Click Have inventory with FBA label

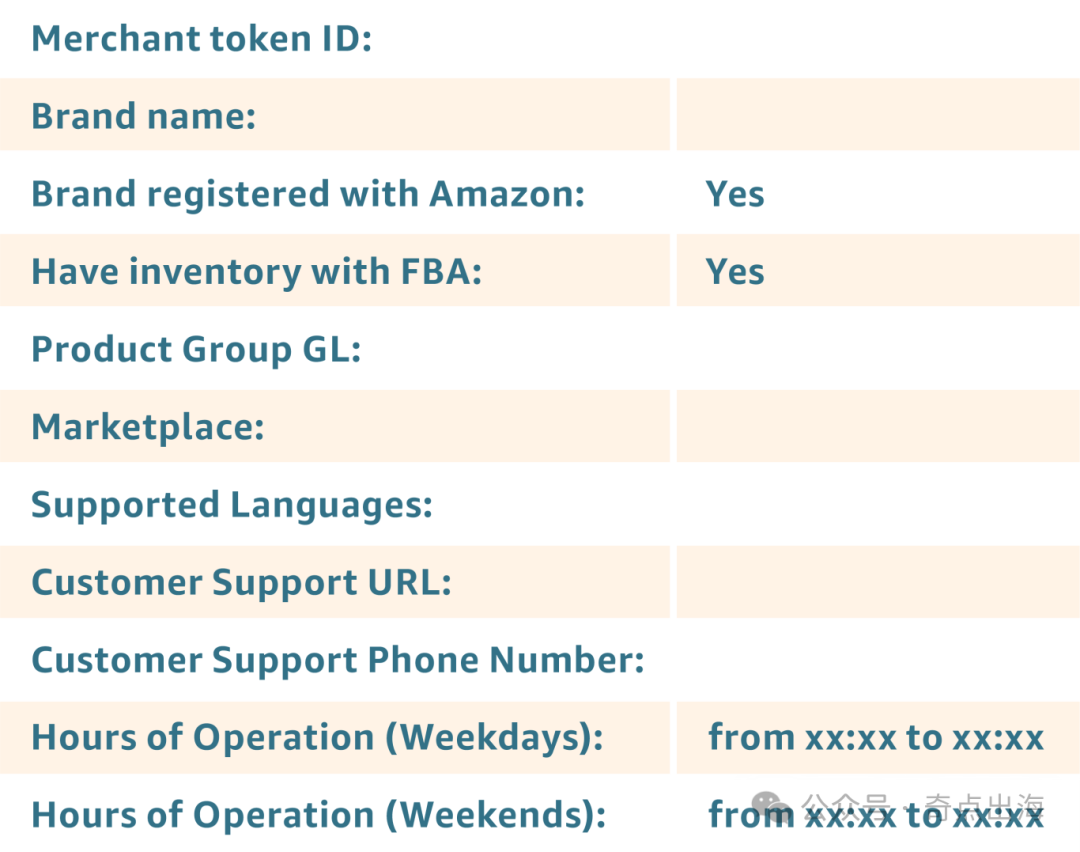(x=257, y=272)
